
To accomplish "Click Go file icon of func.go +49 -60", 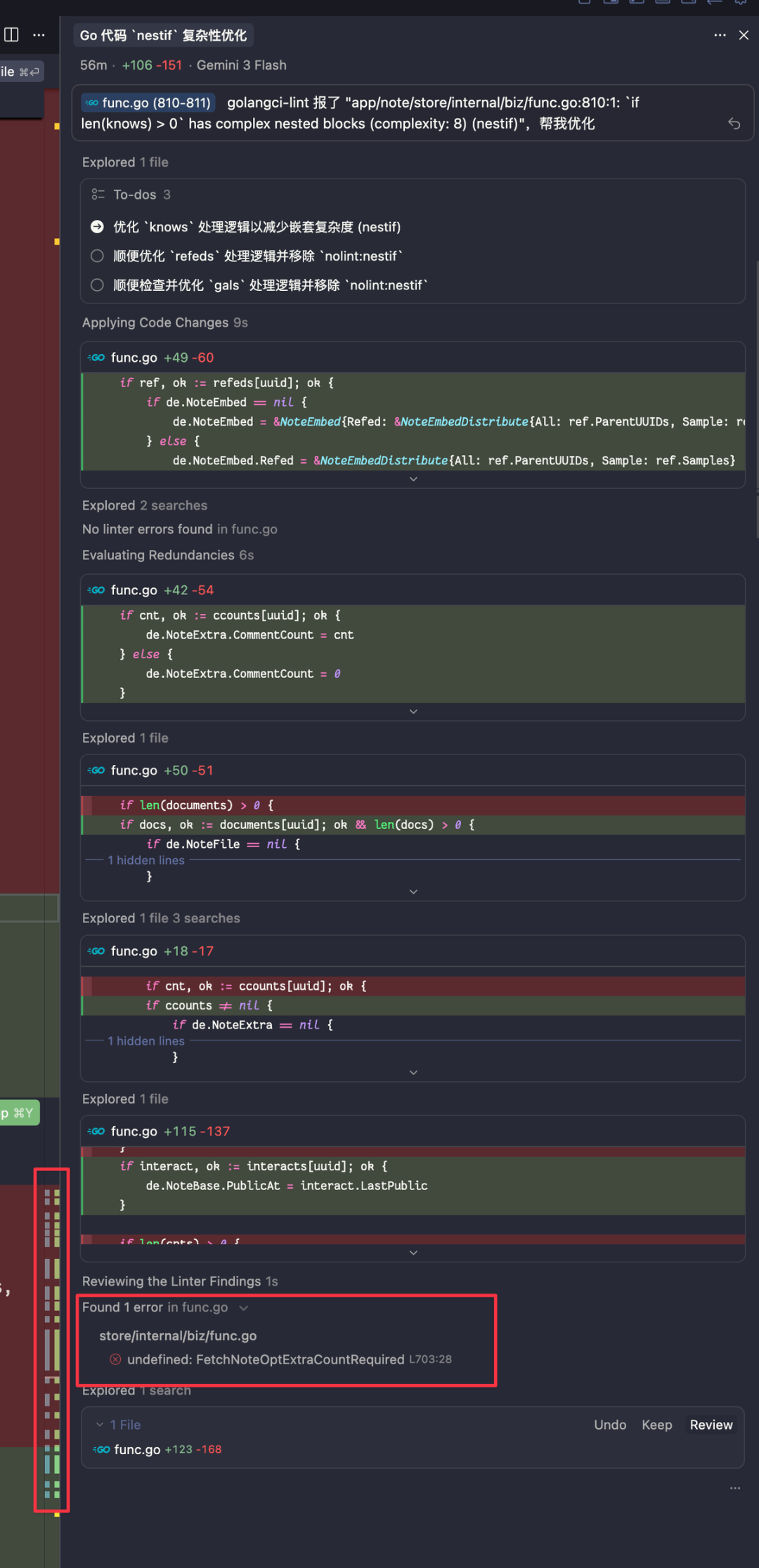I will 97,358.
